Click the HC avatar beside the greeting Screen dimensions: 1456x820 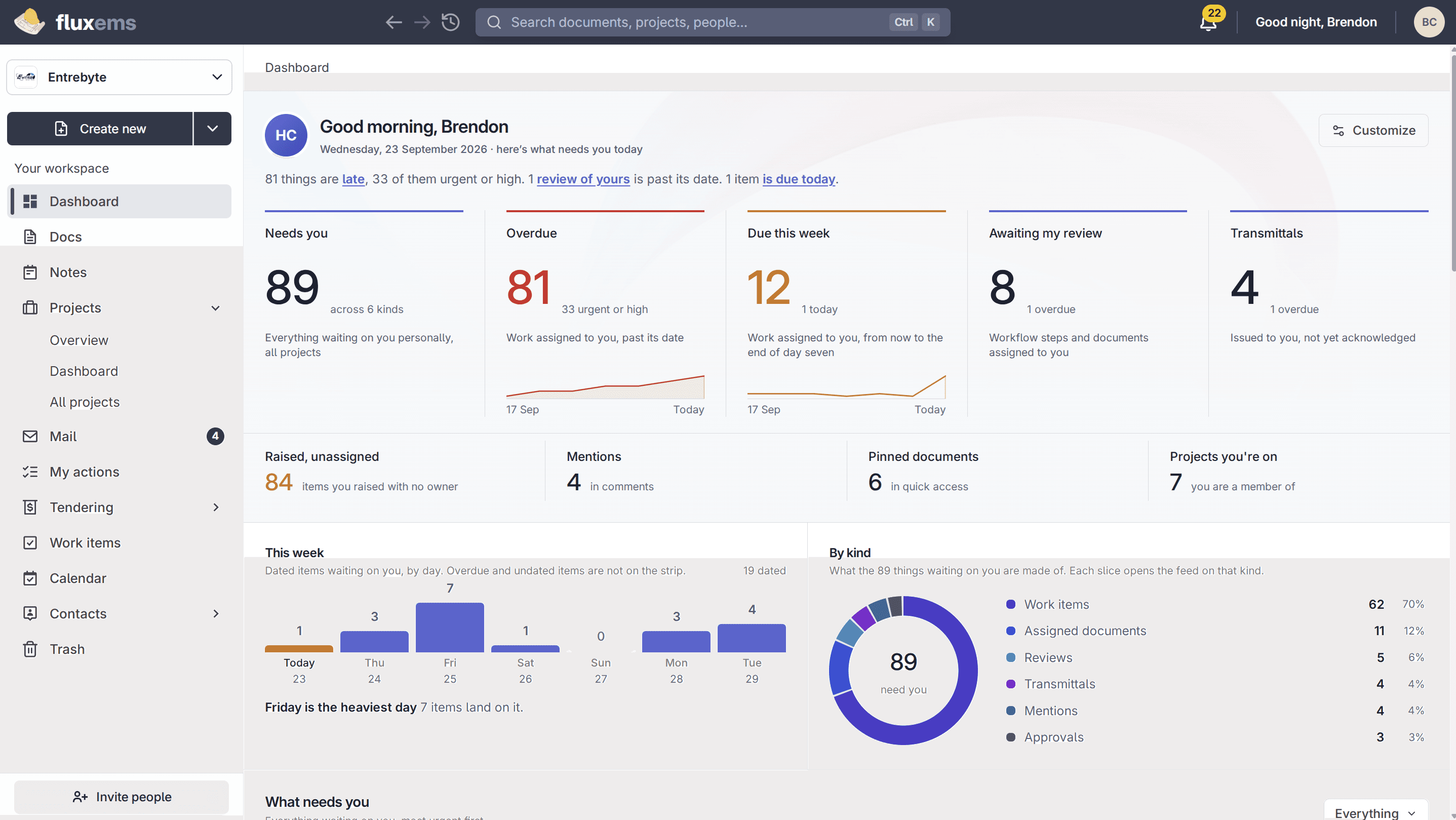pyautogui.click(x=286, y=135)
